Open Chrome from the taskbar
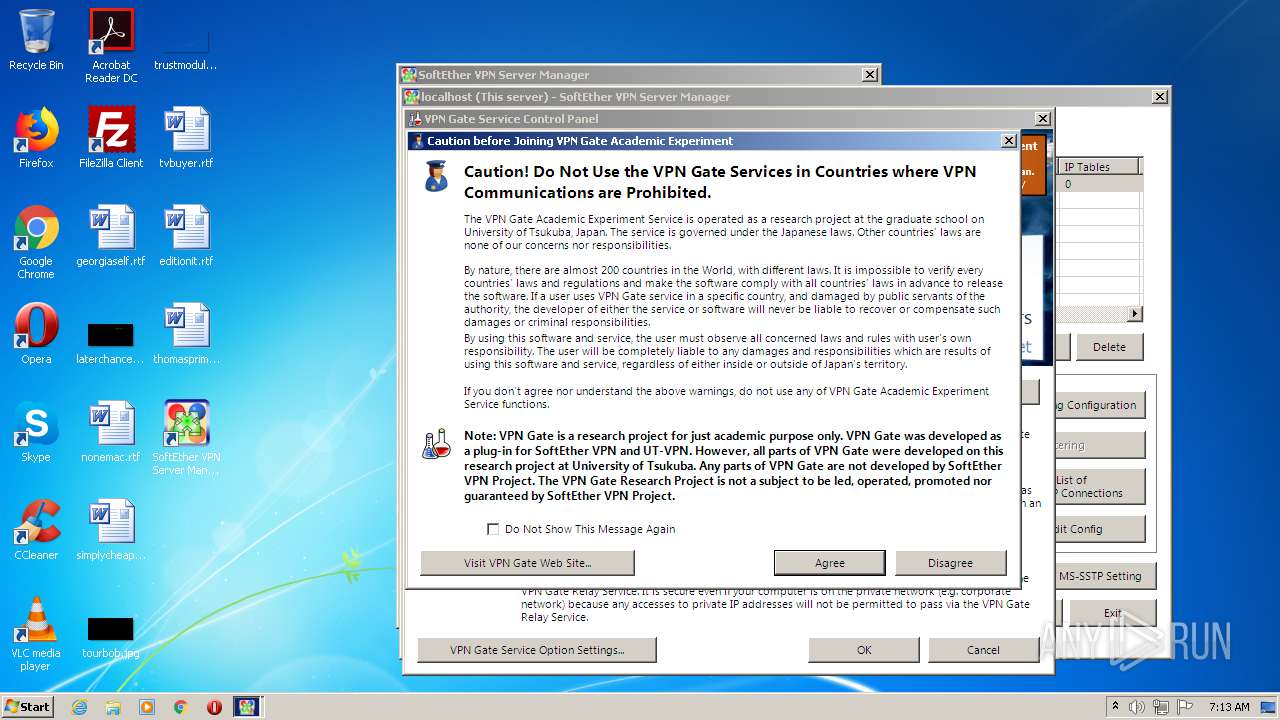 click(x=181, y=707)
